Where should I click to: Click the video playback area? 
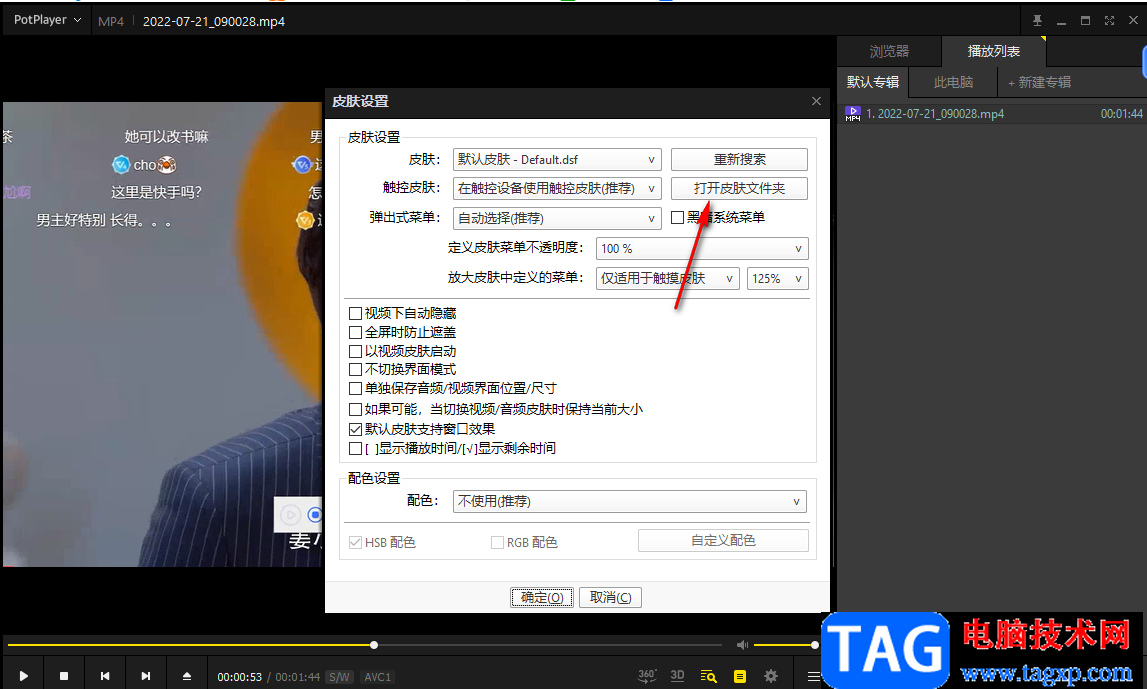click(162, 334)
